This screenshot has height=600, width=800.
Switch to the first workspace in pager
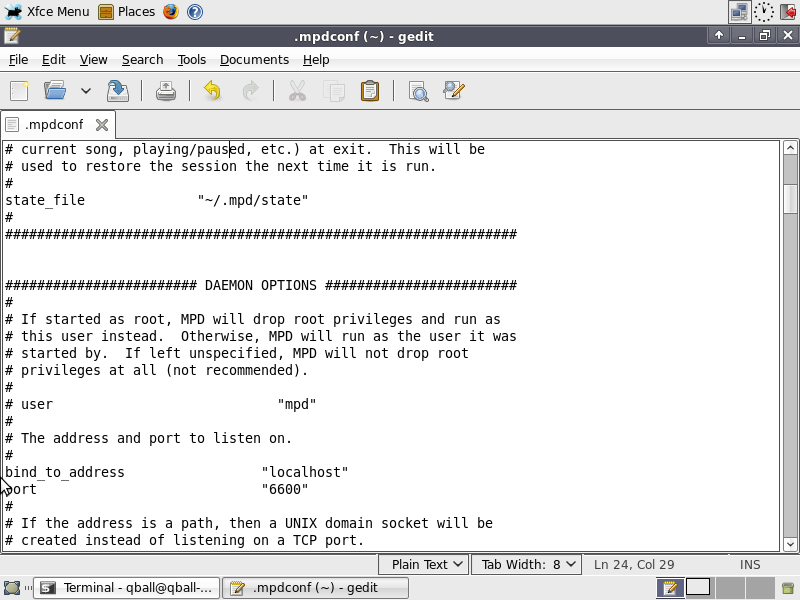670,588
